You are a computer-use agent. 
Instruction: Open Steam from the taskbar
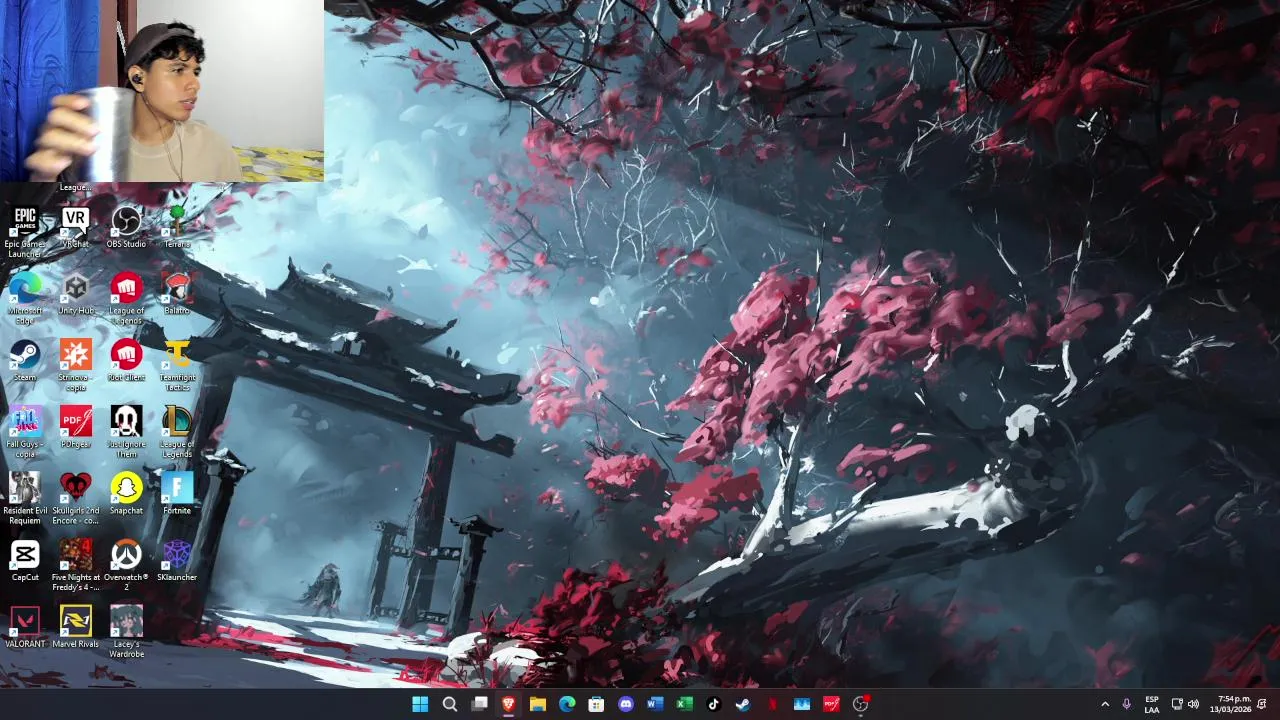742,704
